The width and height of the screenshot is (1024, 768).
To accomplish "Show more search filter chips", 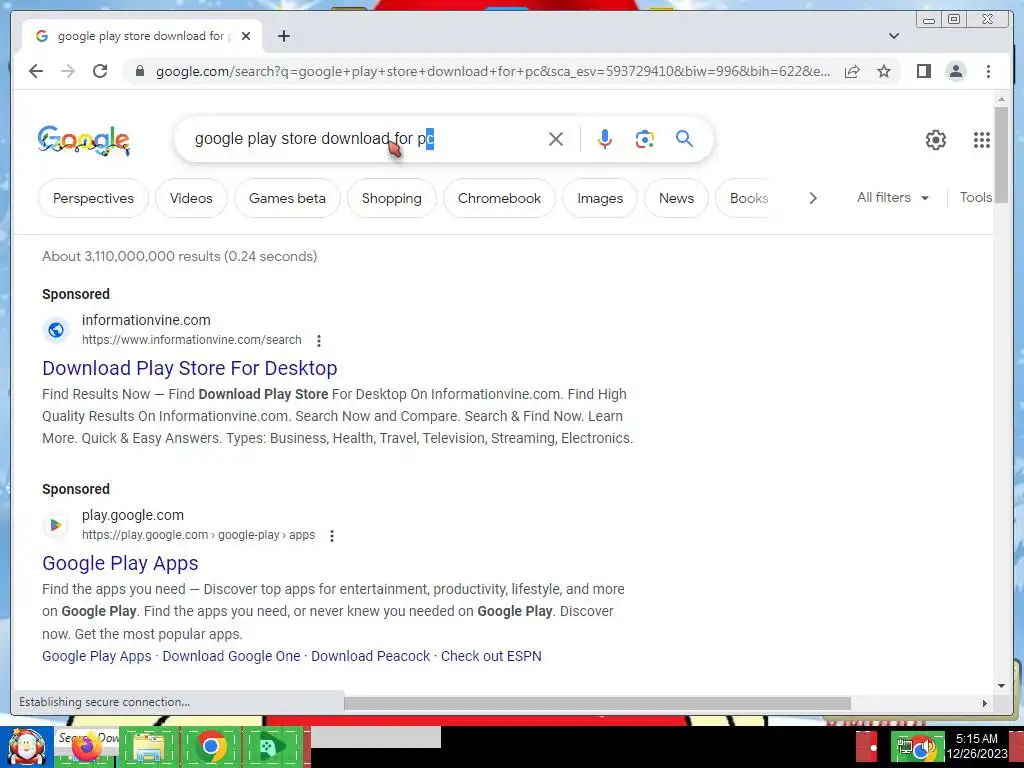I will click(812, 198).
